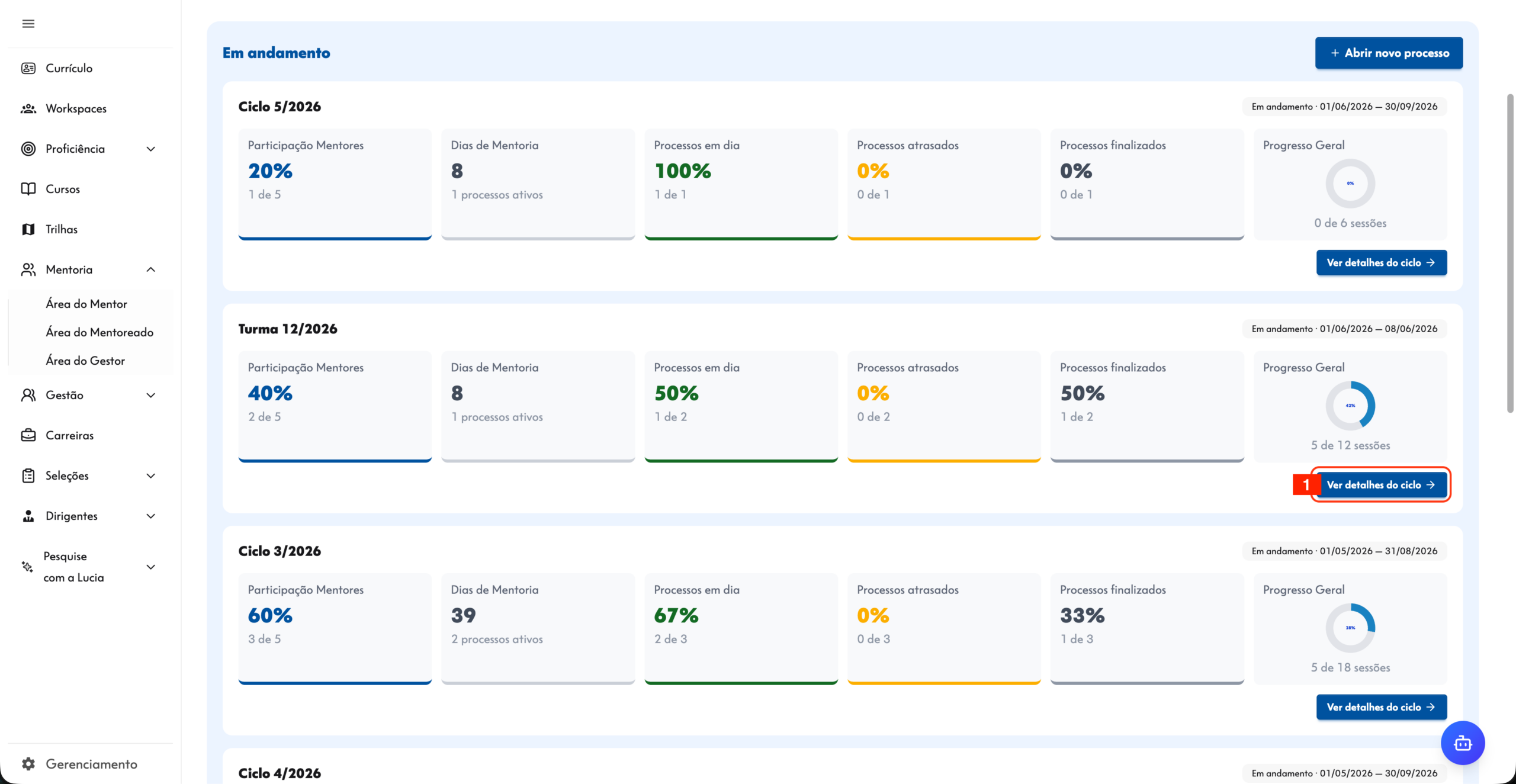The height and width of the screenshot is (784, 1516).
Task: Expand the Dirigentes menu chevron
Action: (151, 516)
